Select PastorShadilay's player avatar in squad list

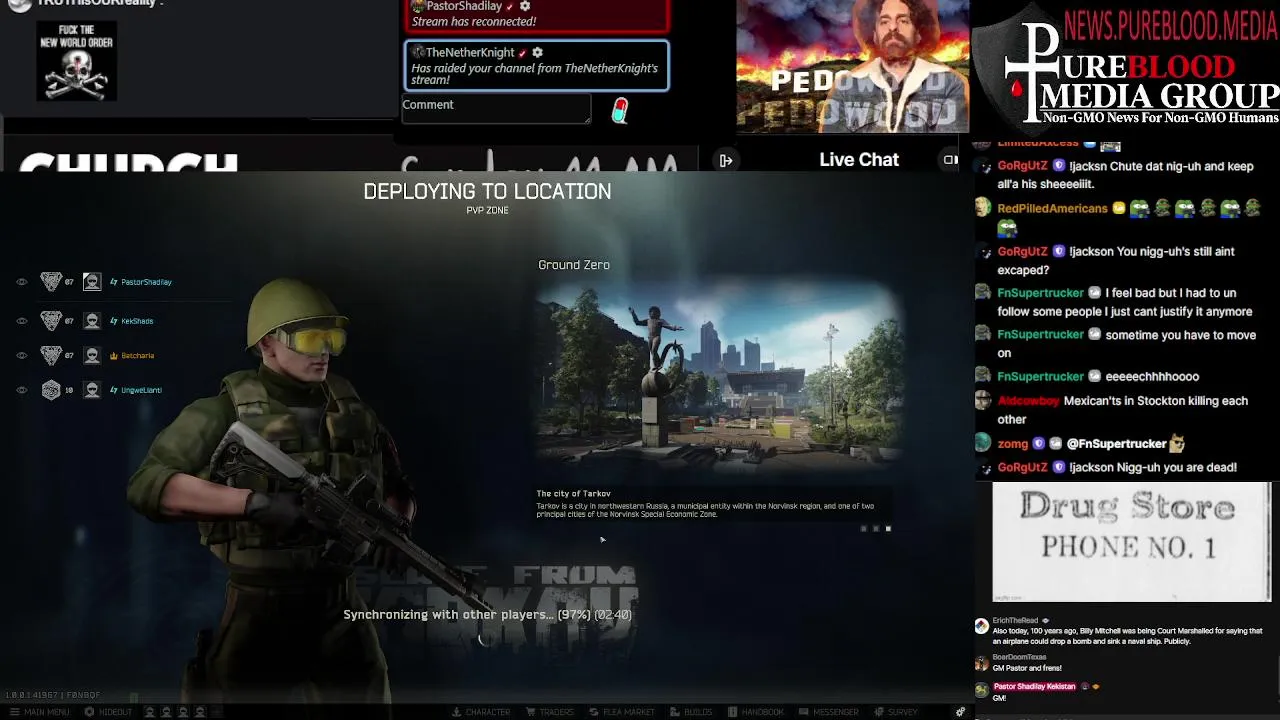click(92, 282)
